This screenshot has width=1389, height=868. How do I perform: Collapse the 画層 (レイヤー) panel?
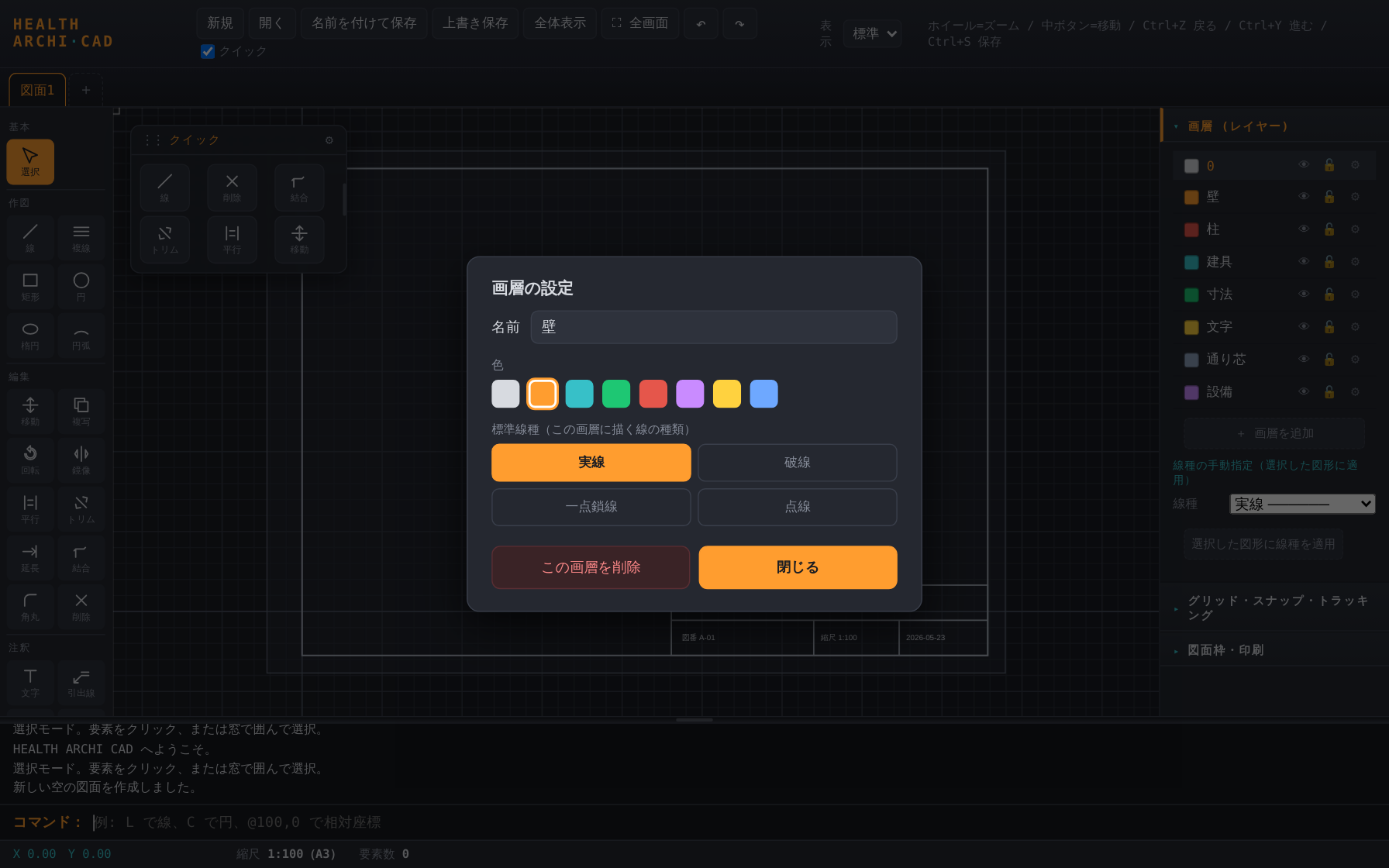click(1275, 126)
